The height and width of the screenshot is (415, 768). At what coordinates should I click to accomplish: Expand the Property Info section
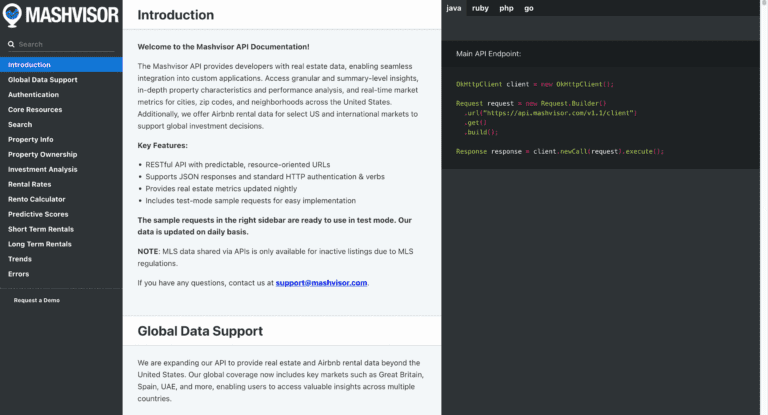31,139
